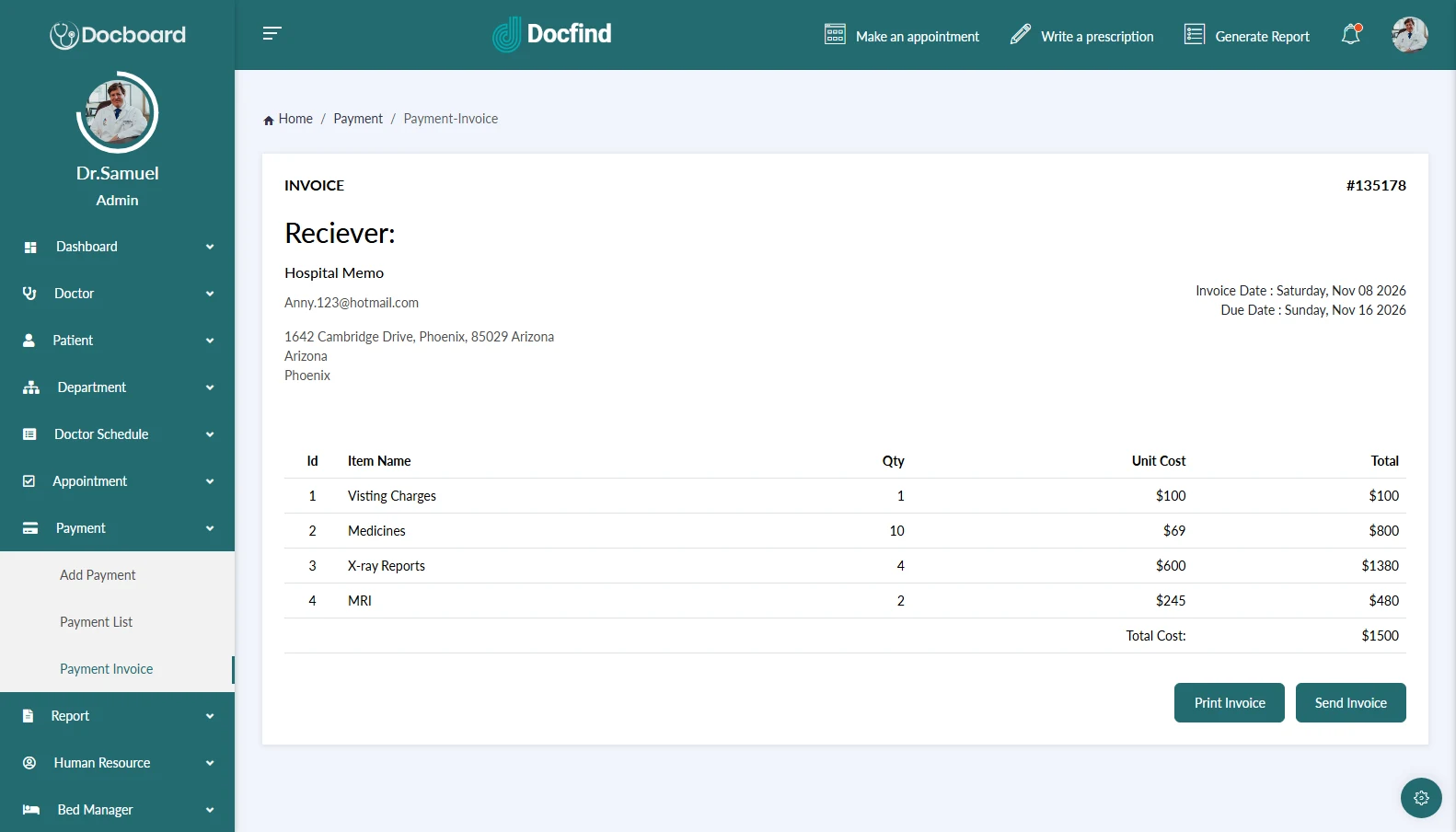Click the Docfind logo

(x=552, y=35)
